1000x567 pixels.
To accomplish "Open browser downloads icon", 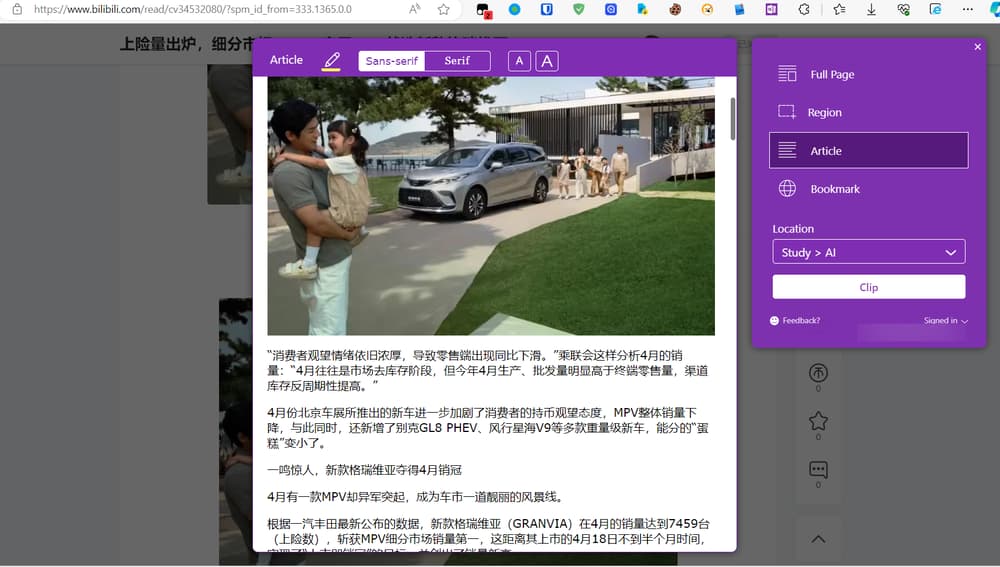I will pyautogui.click(x=871, y=9).
